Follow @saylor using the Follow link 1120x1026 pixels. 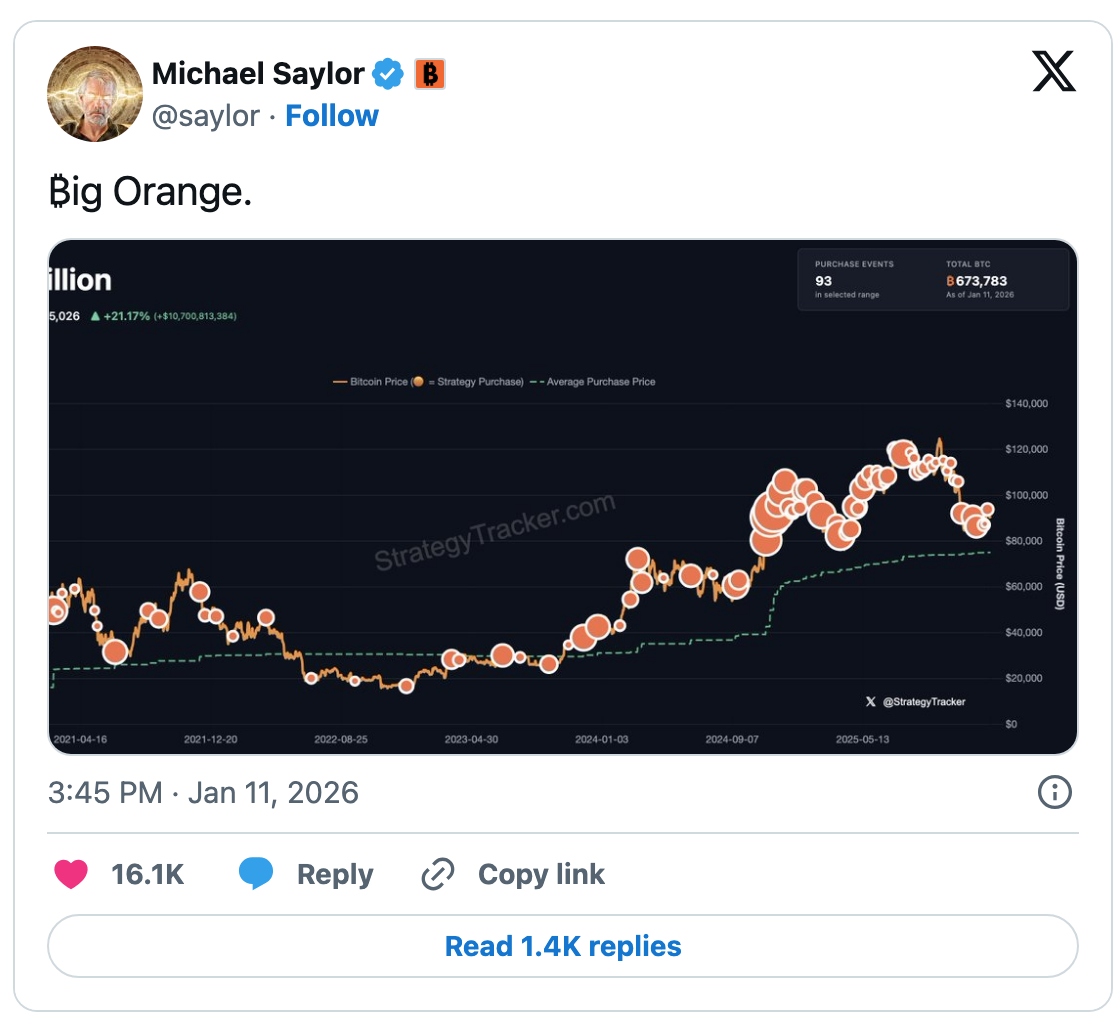click(331, 115)
